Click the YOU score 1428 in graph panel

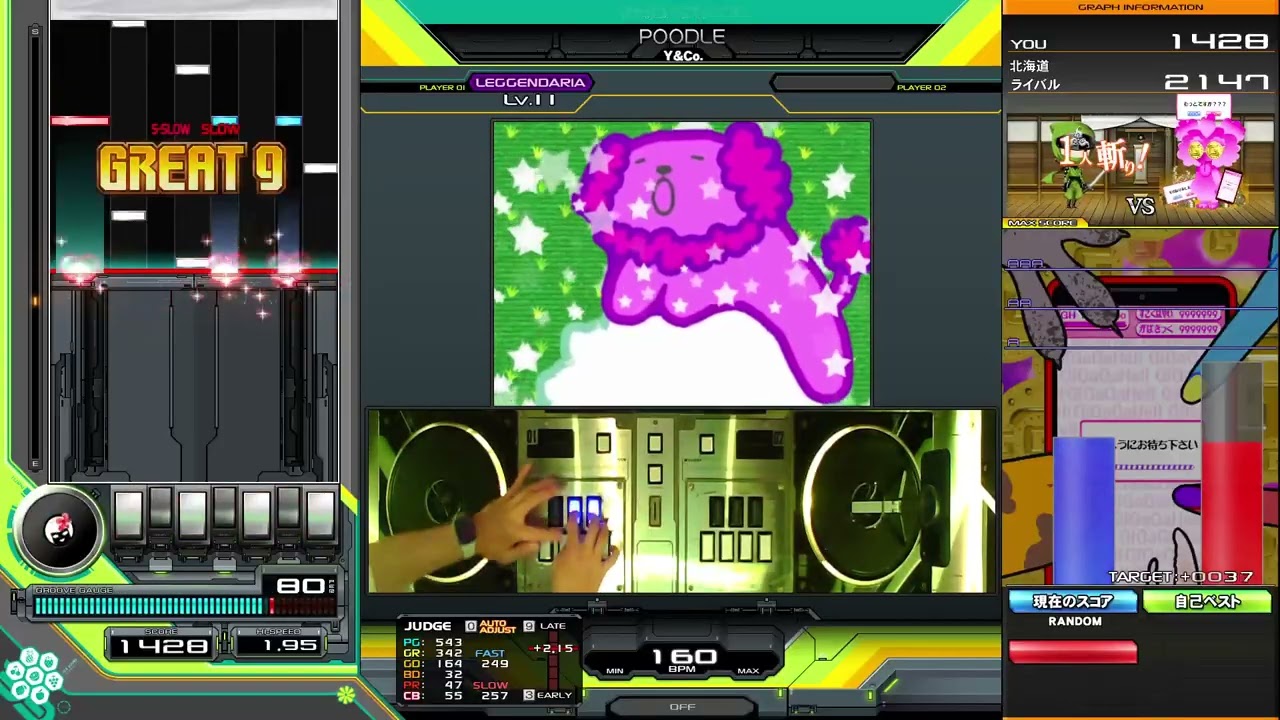pyautogui.click(x=1219, y=42)
